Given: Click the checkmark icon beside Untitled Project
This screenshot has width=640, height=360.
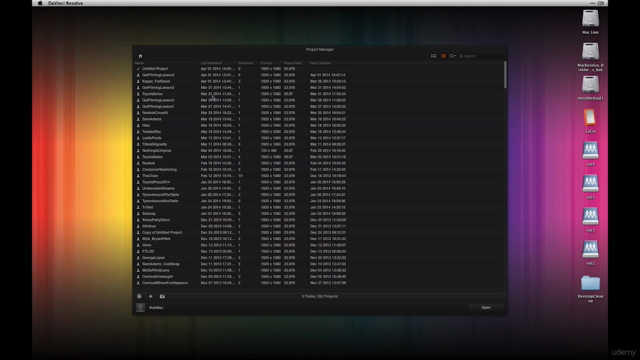Looking at the screenshot, I should [138, 69].
